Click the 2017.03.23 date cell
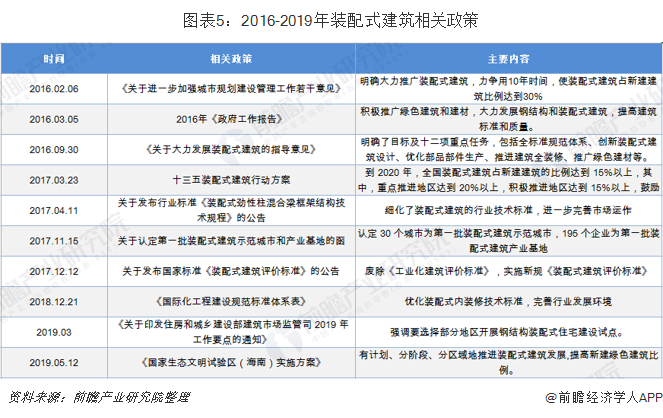 (53, 180)
